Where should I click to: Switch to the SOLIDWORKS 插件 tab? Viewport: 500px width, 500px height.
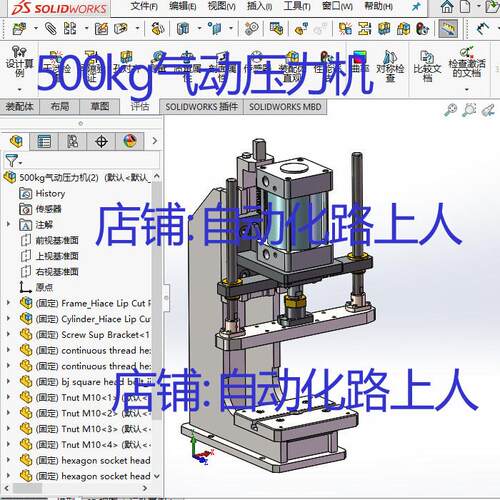coord(202,107)
